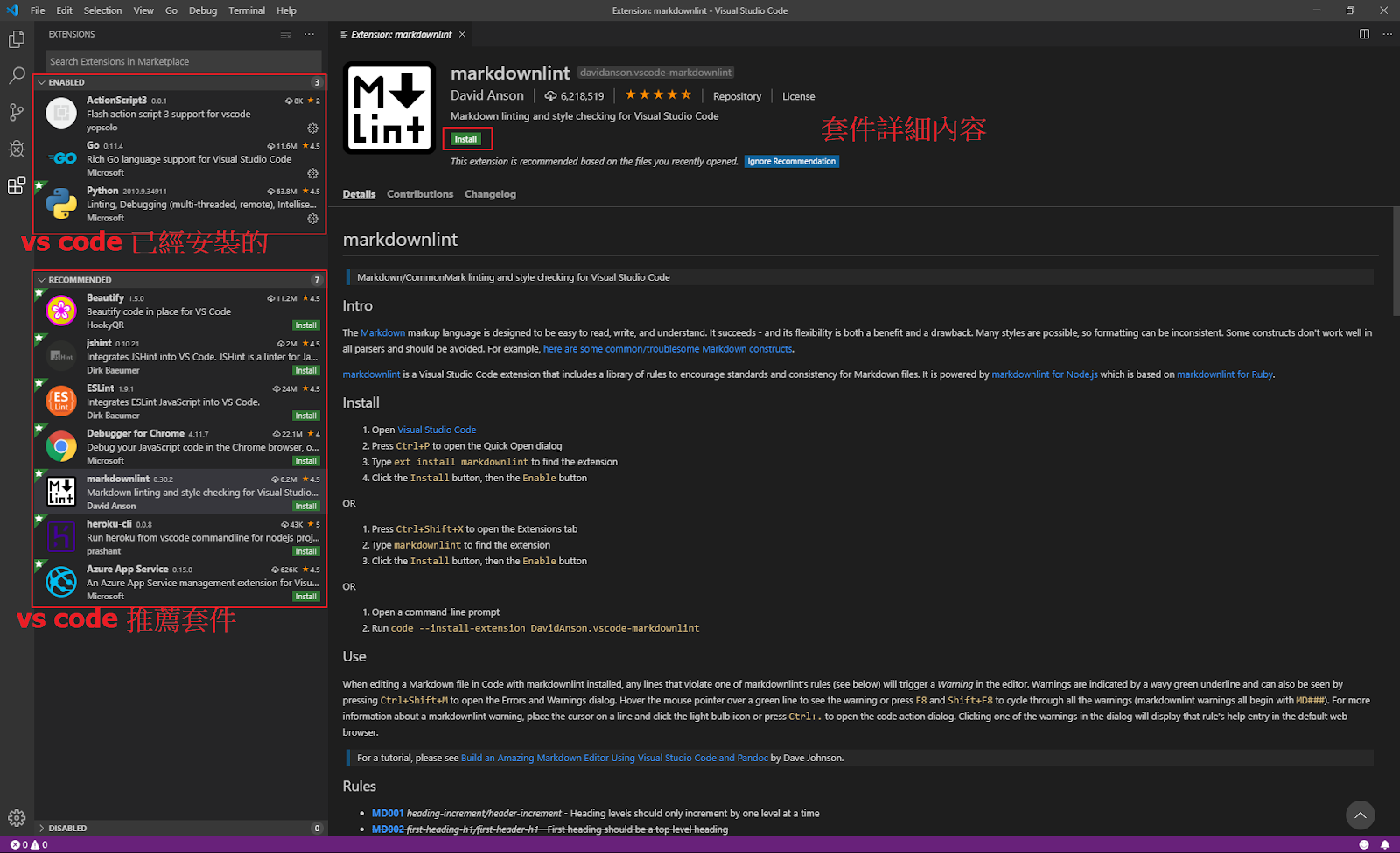1400x853 pixels.
Task: Open the View menu
Action: tap(143, 10)
